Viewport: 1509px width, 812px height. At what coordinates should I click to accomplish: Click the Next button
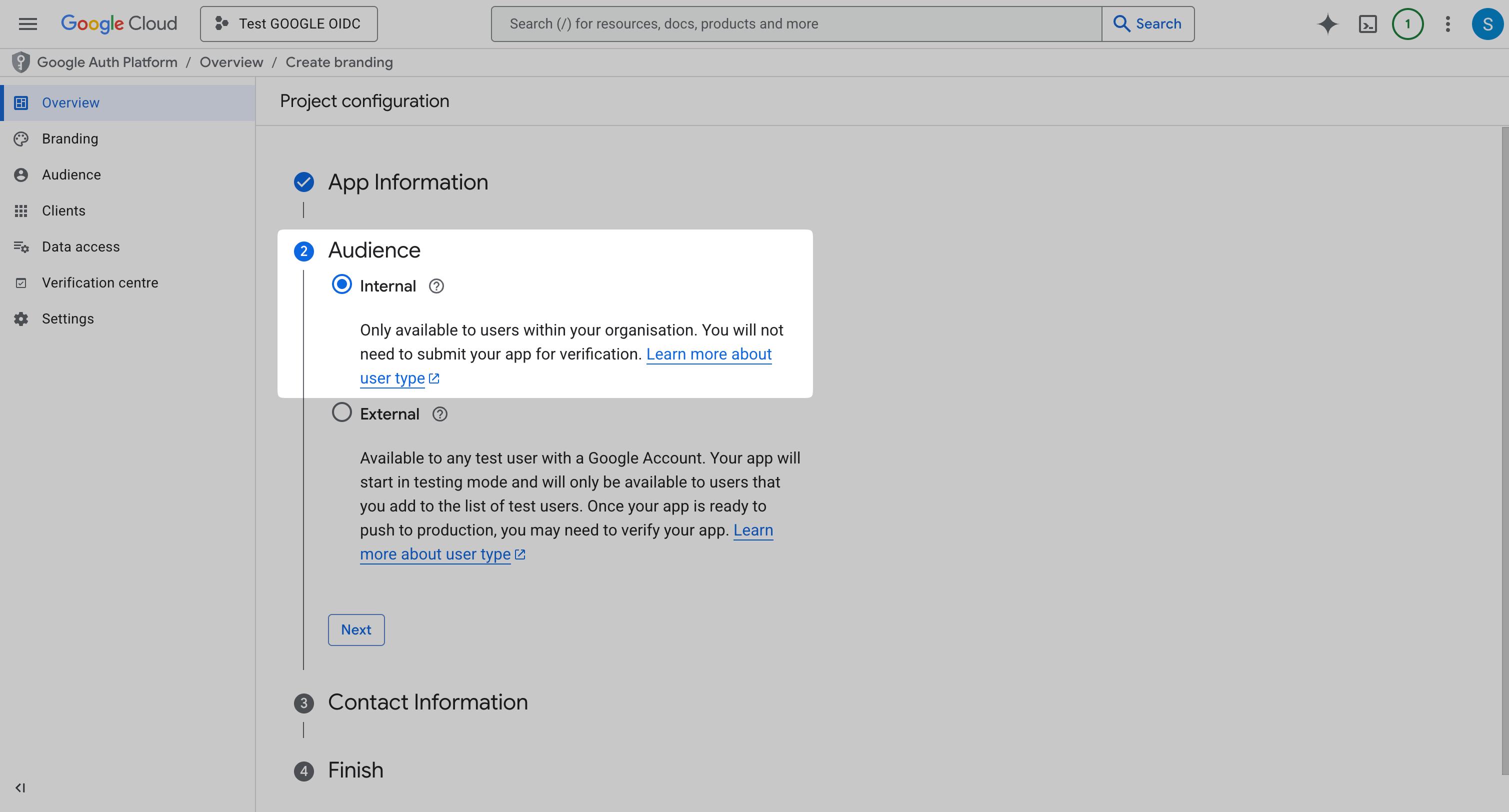pyautogui.click(x=355, y=629)
